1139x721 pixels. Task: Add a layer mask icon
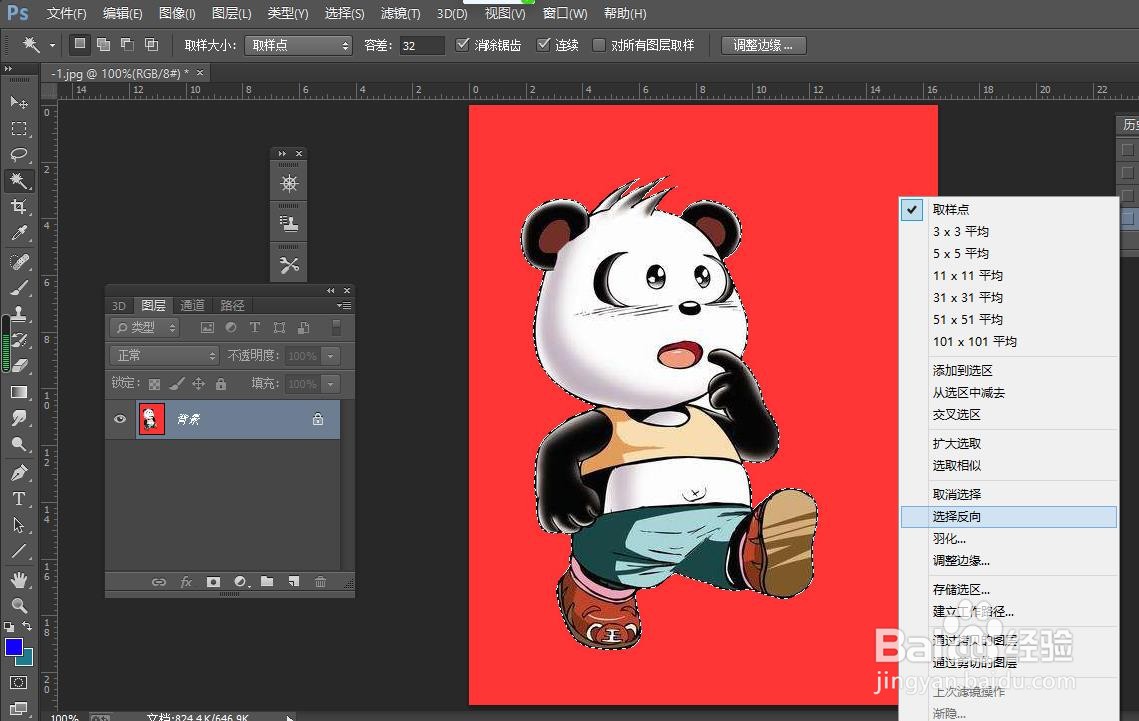click(213, 582)
